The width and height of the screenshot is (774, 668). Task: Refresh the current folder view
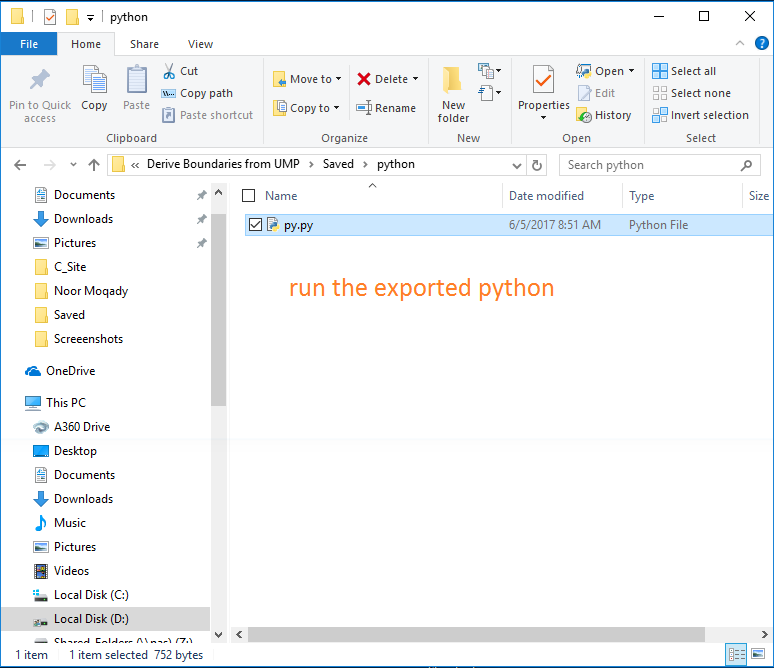537,165
